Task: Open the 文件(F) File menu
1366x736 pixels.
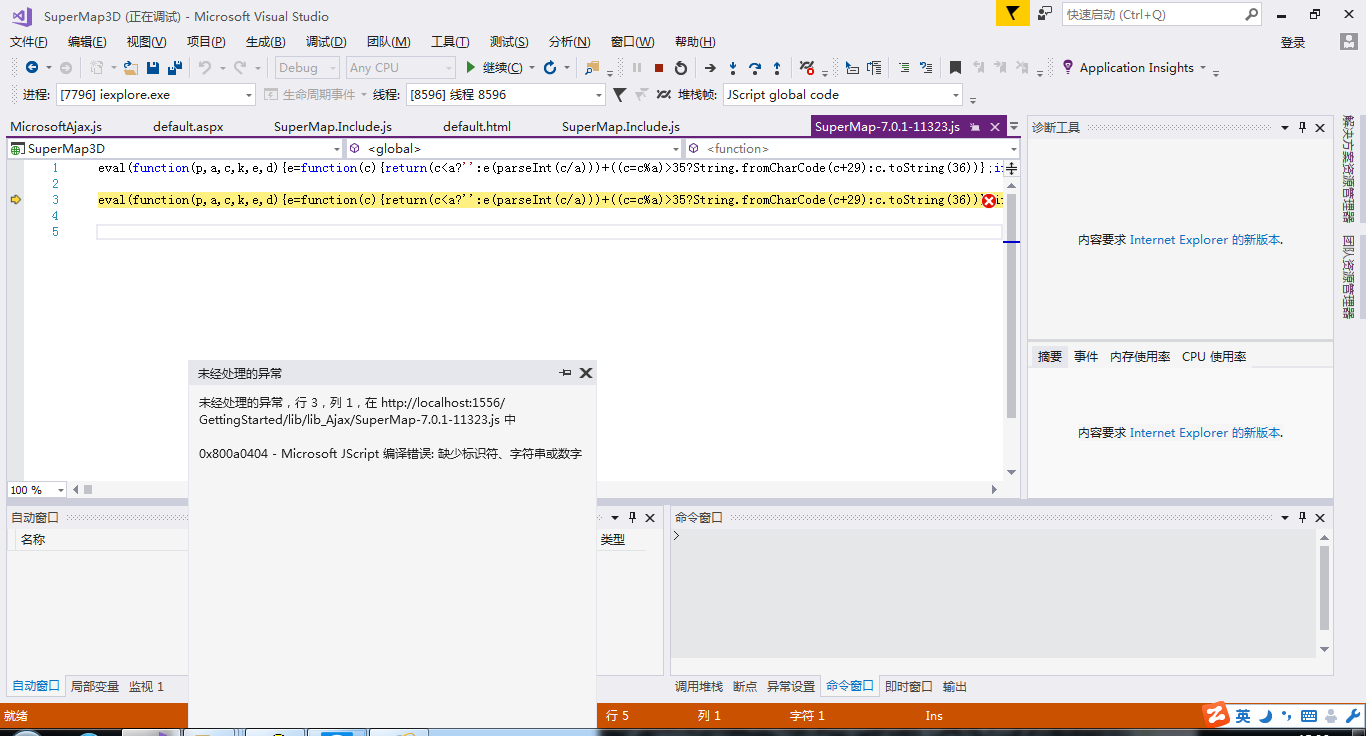Action: 29,42
